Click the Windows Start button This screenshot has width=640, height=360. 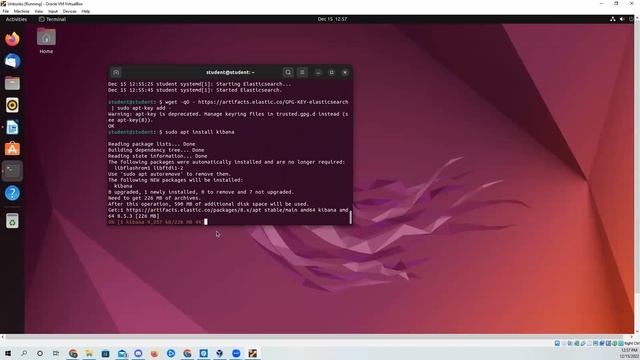pos(8,353)
